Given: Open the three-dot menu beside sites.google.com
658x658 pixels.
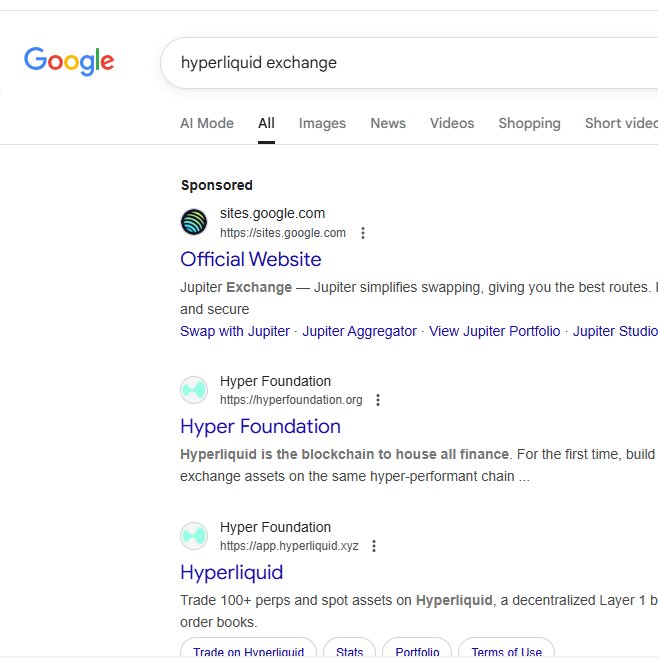Looking at the screenshot, I should pos(363,233).
